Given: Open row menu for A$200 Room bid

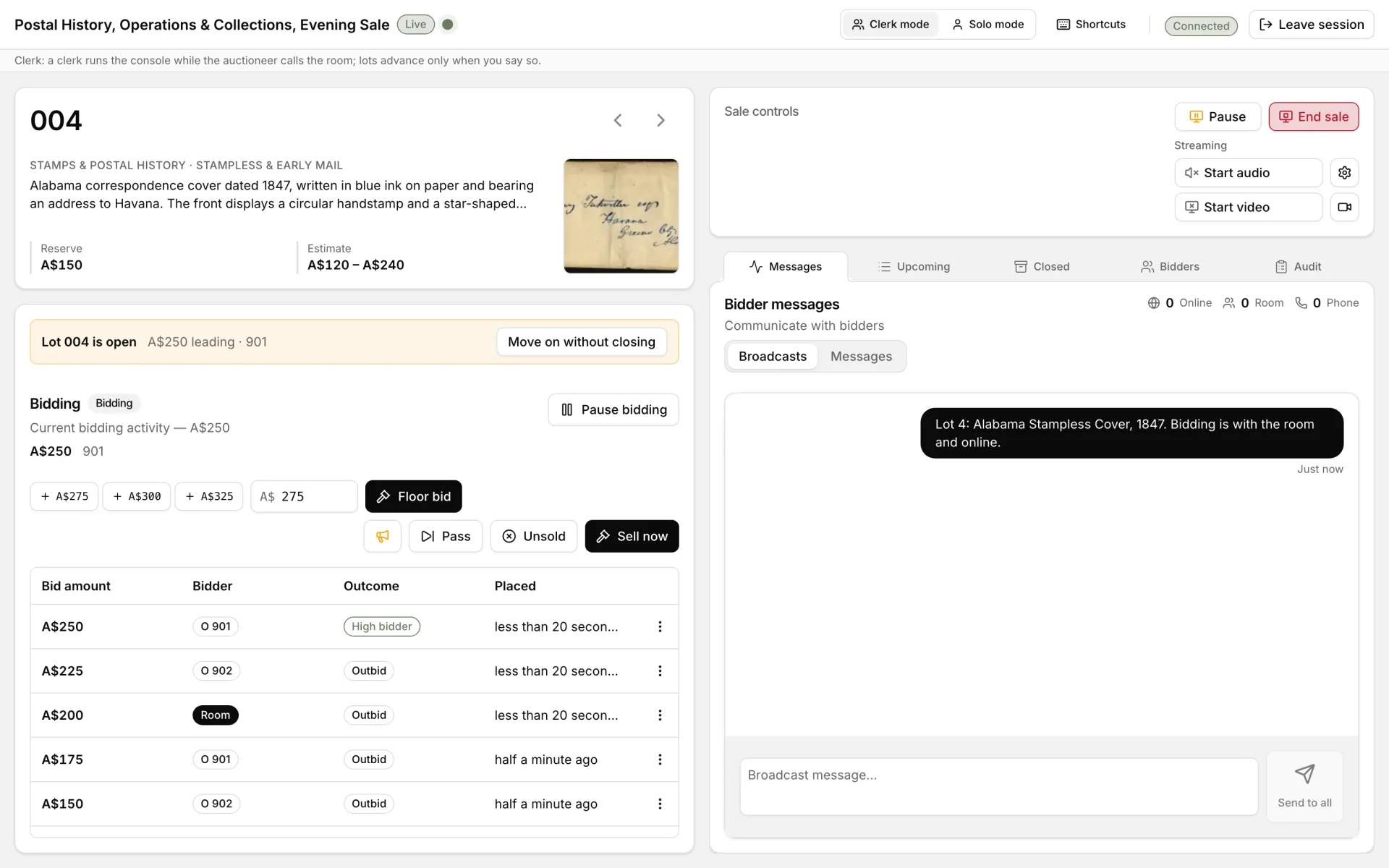Looking at the screenshot, I should point(660,715).
